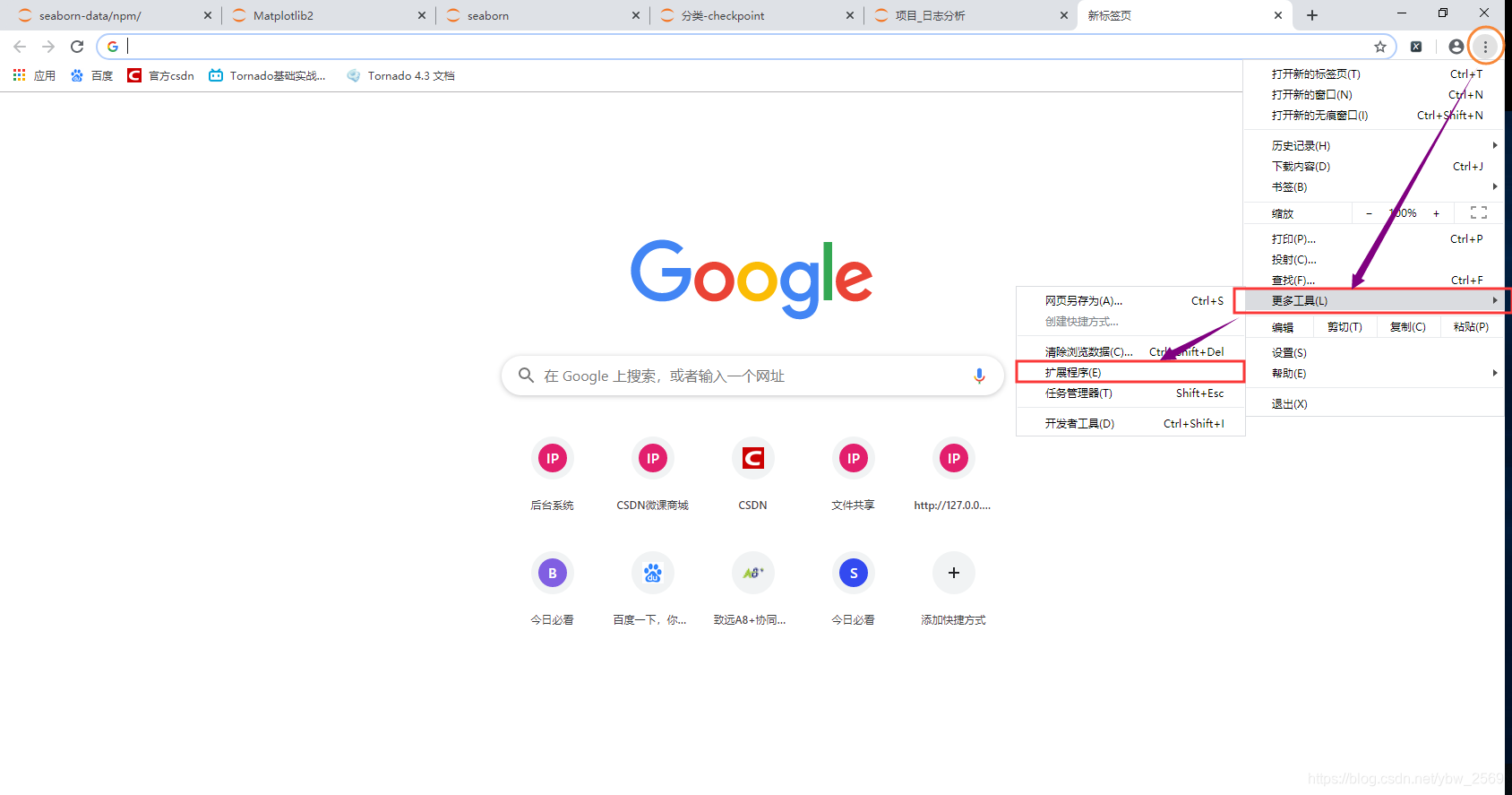Increase zoom with the plus button

1436,213
